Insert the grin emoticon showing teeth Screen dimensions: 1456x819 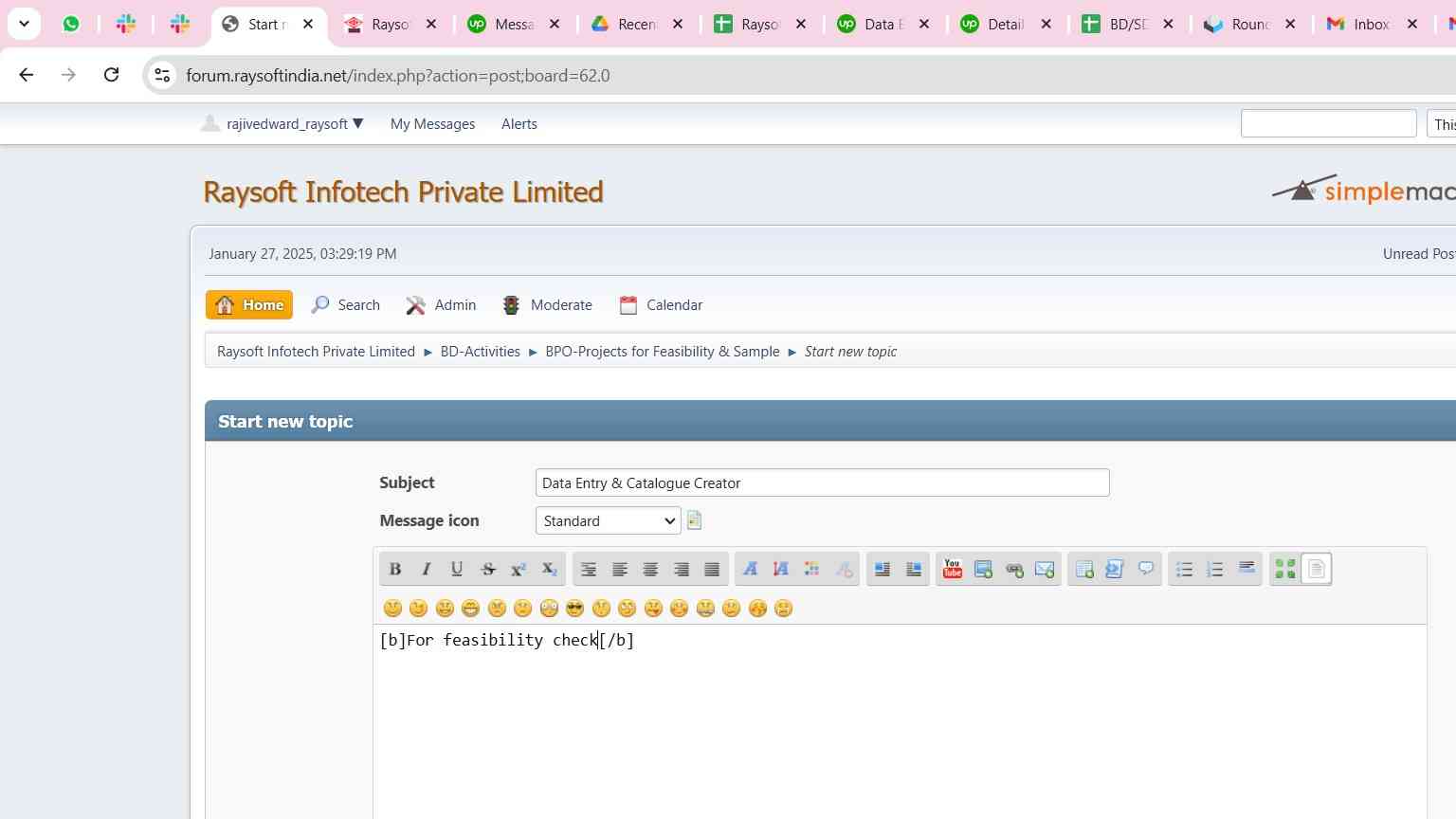click(470, 609)
